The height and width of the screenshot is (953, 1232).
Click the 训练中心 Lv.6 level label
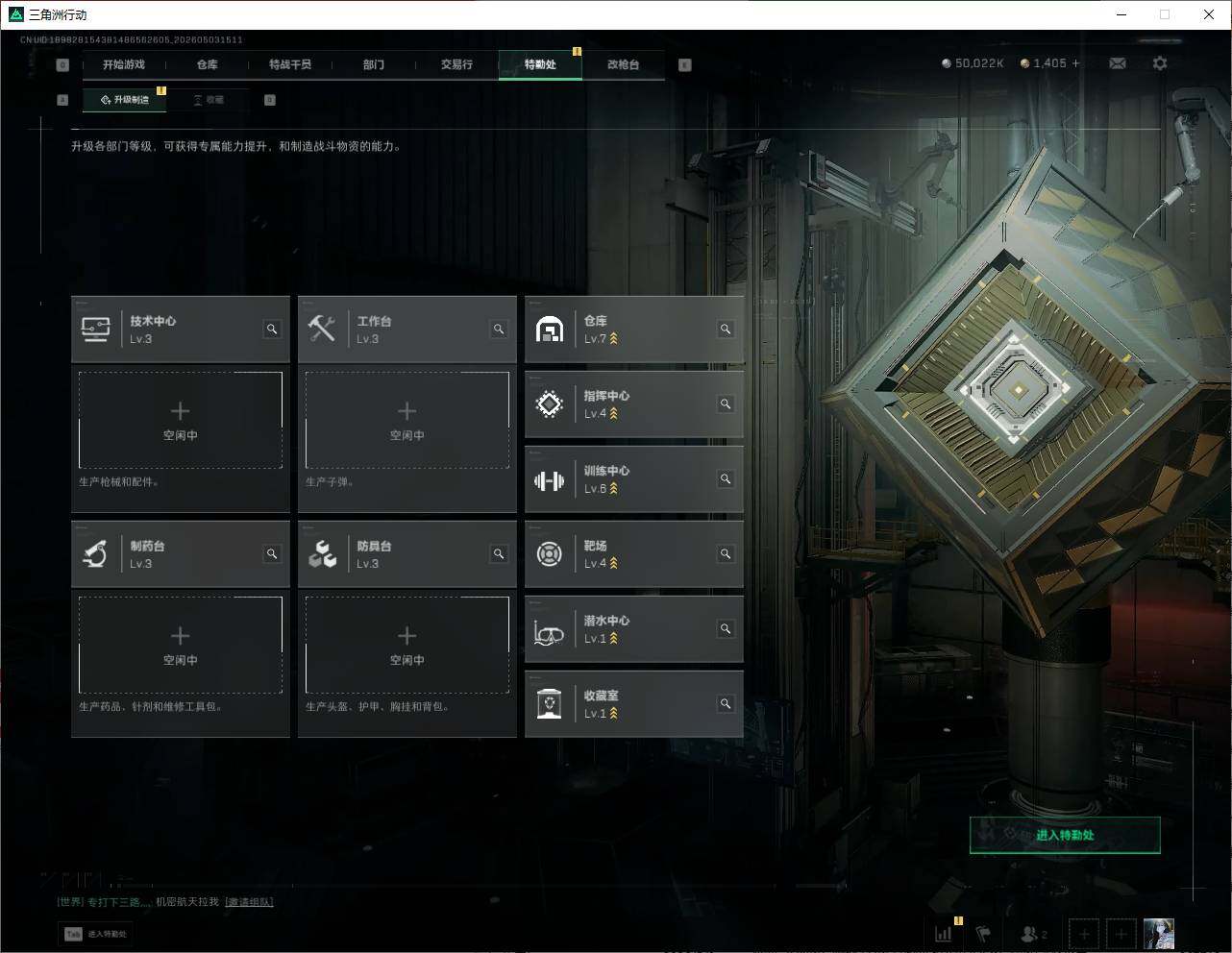point(596,489)
